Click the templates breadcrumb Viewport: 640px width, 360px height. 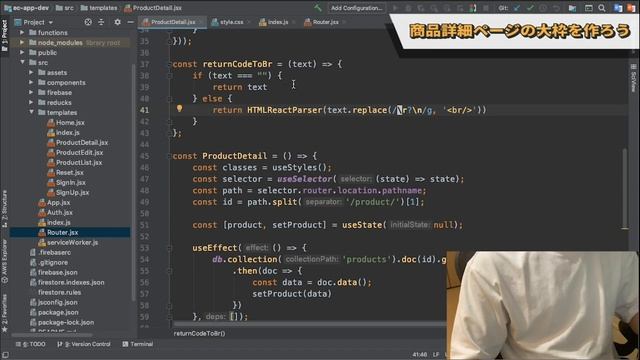click(99, 8)
